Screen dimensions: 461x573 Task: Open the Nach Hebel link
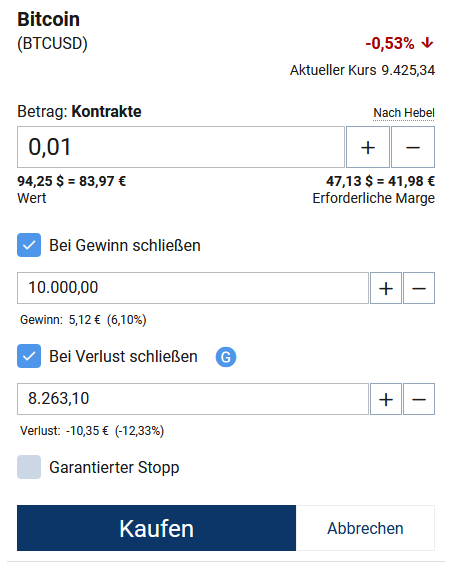404,113
